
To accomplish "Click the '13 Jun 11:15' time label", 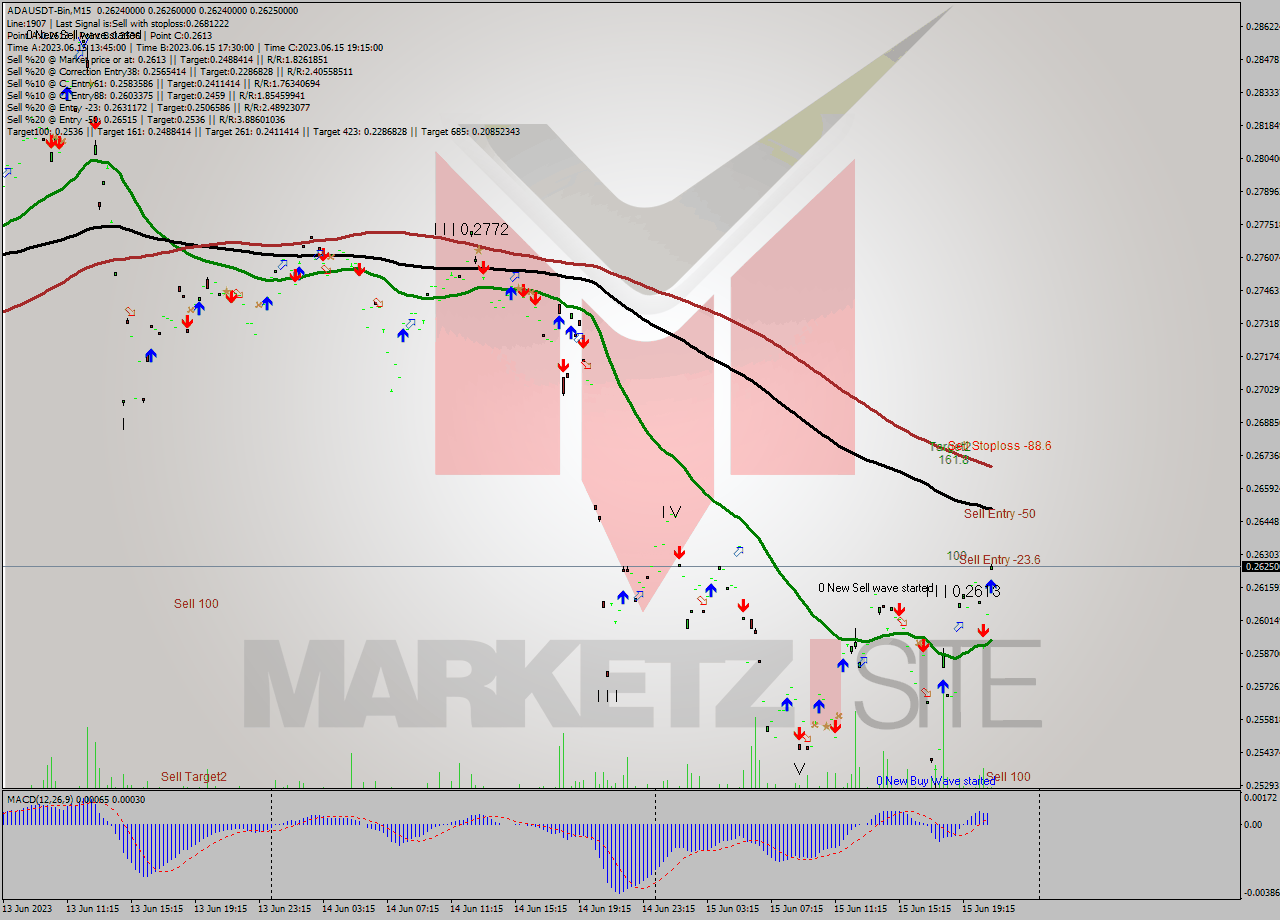I will click(x=93, y=909).
